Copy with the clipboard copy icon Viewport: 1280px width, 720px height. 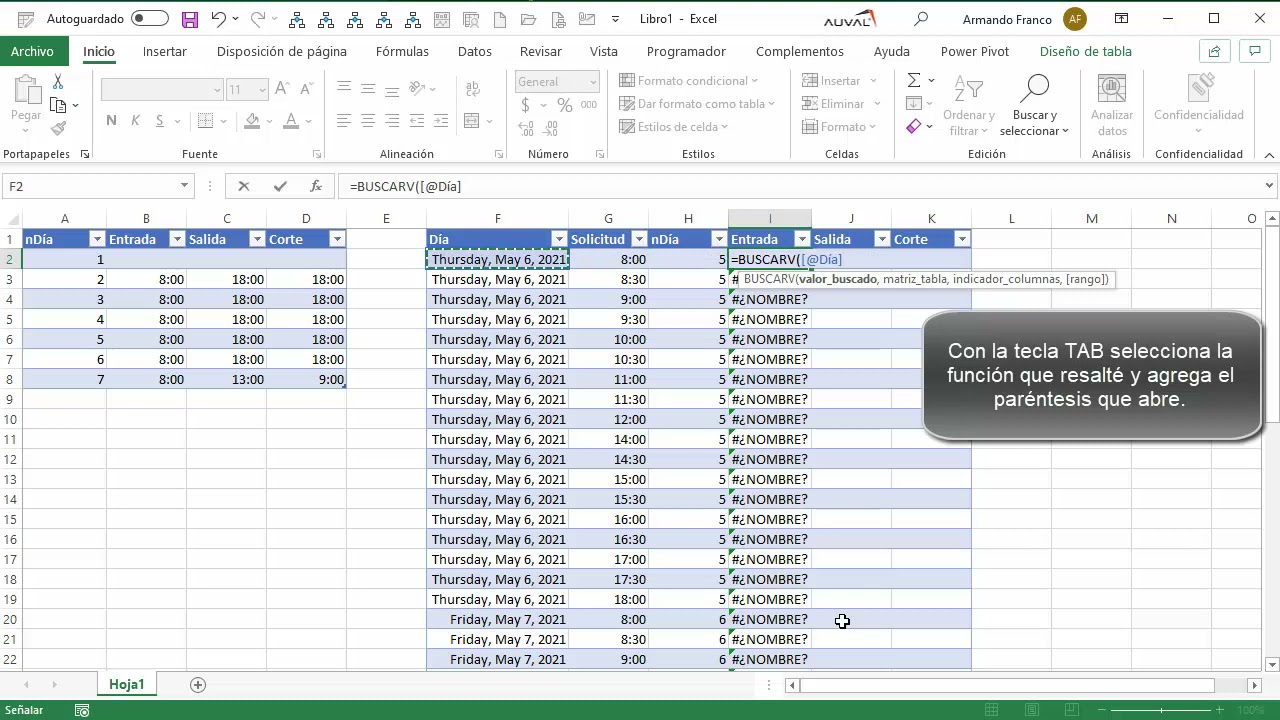(57, 105)
